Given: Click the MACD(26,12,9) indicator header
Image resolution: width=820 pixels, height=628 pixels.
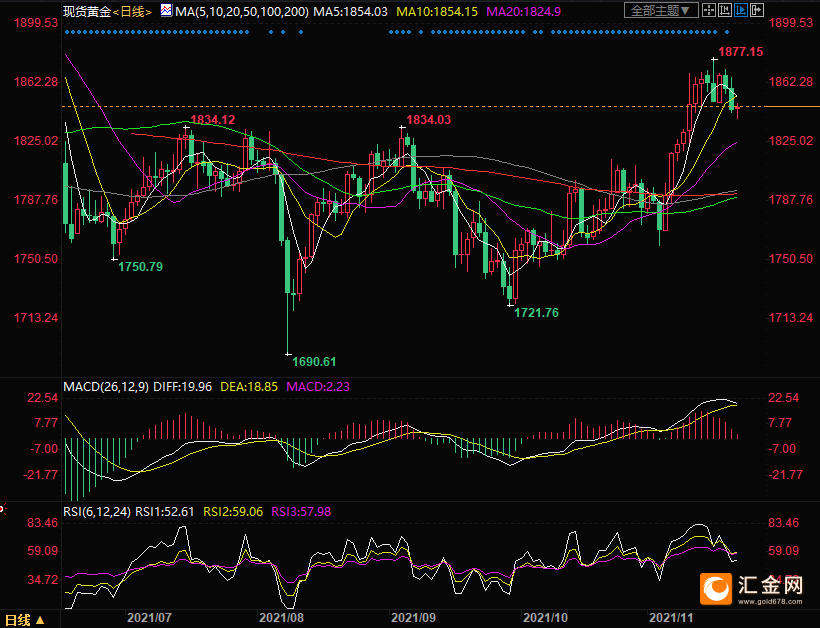Looking at the screenshot, I should coord(104,386).
